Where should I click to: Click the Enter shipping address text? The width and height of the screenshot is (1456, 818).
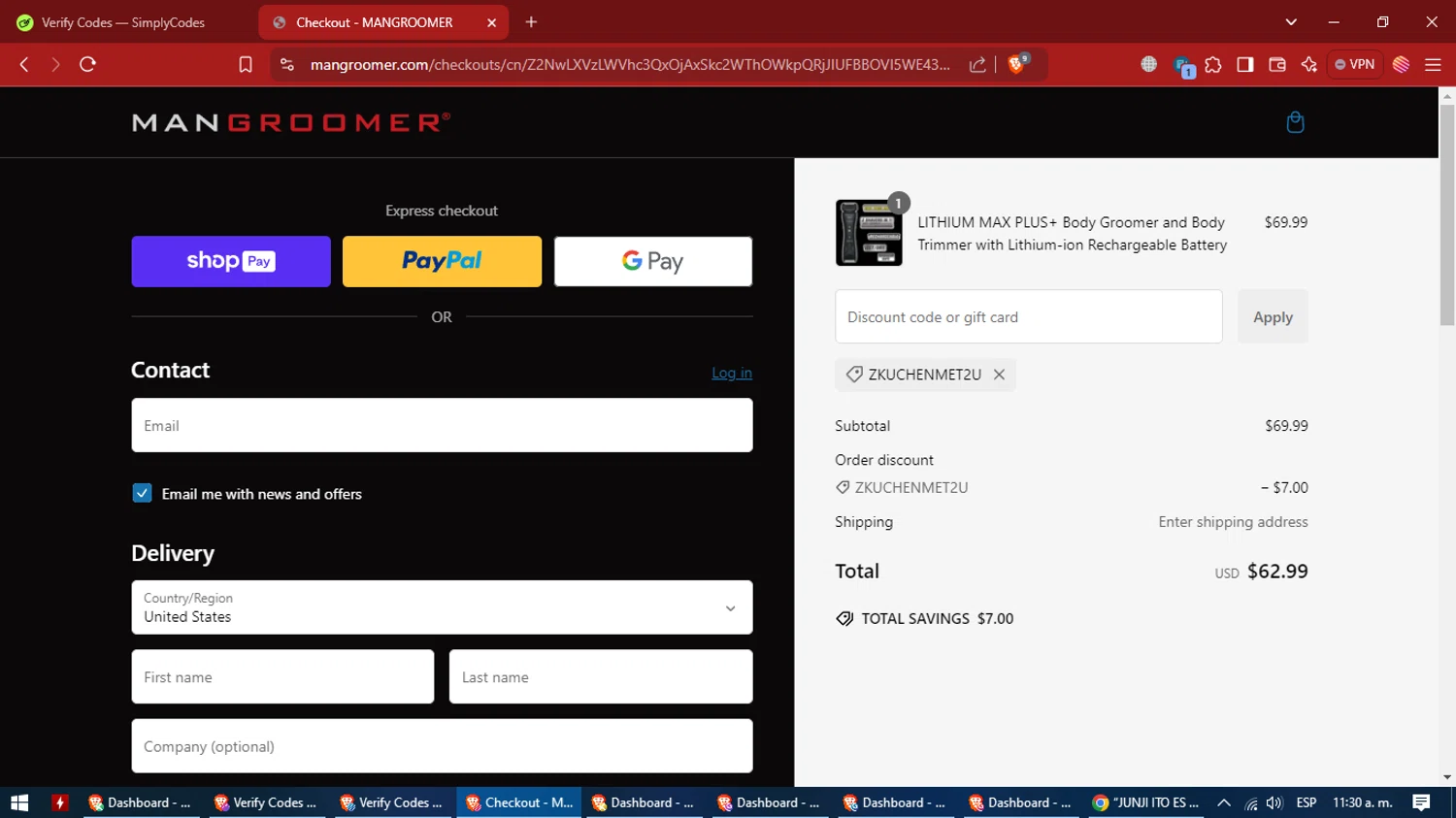pyautogui.click(x=1233, y=522)
